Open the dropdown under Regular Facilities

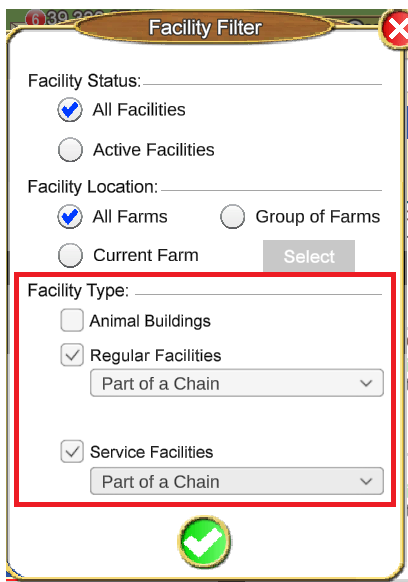237,383
